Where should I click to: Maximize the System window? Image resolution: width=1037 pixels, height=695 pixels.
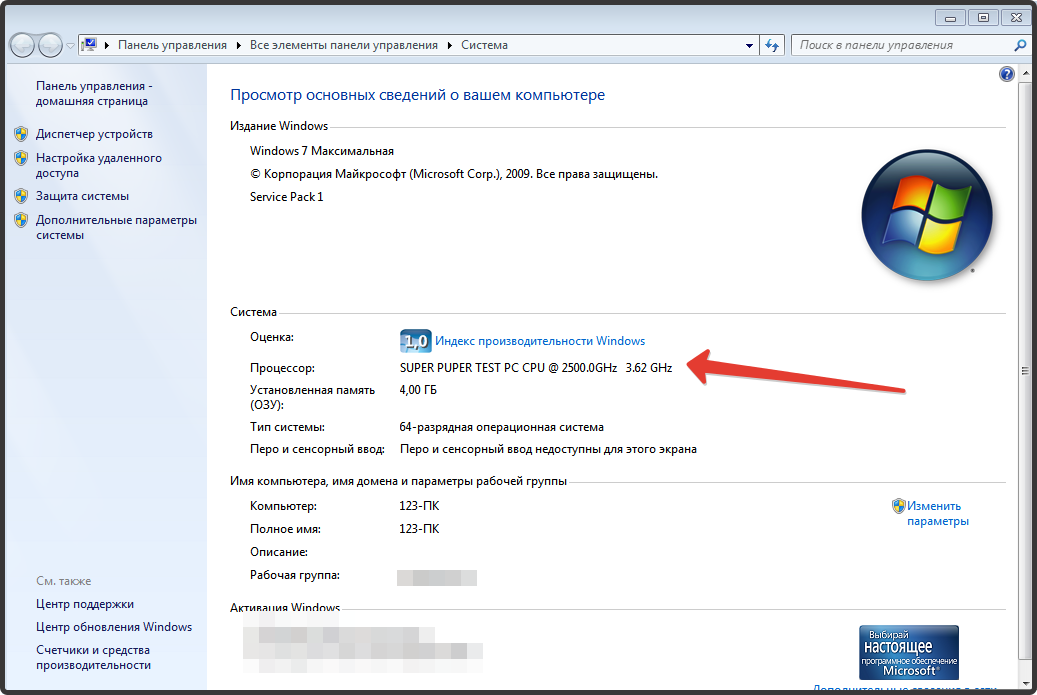click(x=983, y=18)
